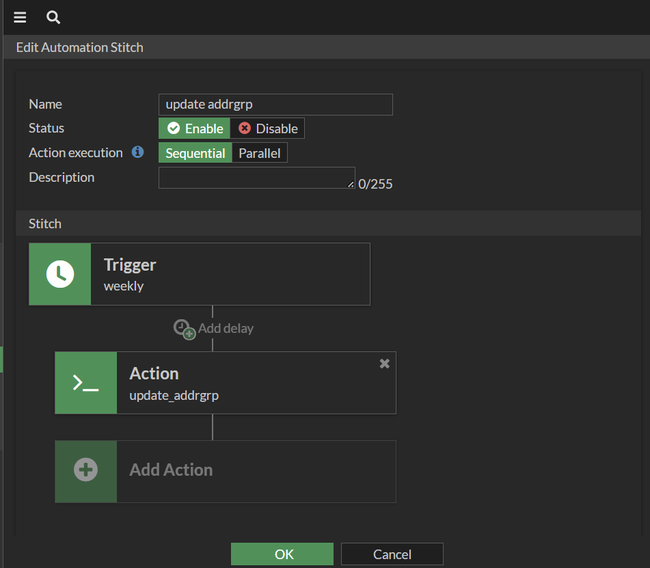Click the Trigger clock icon
Viewport: 650px width, 568px height.
click(x=60, y=274)
